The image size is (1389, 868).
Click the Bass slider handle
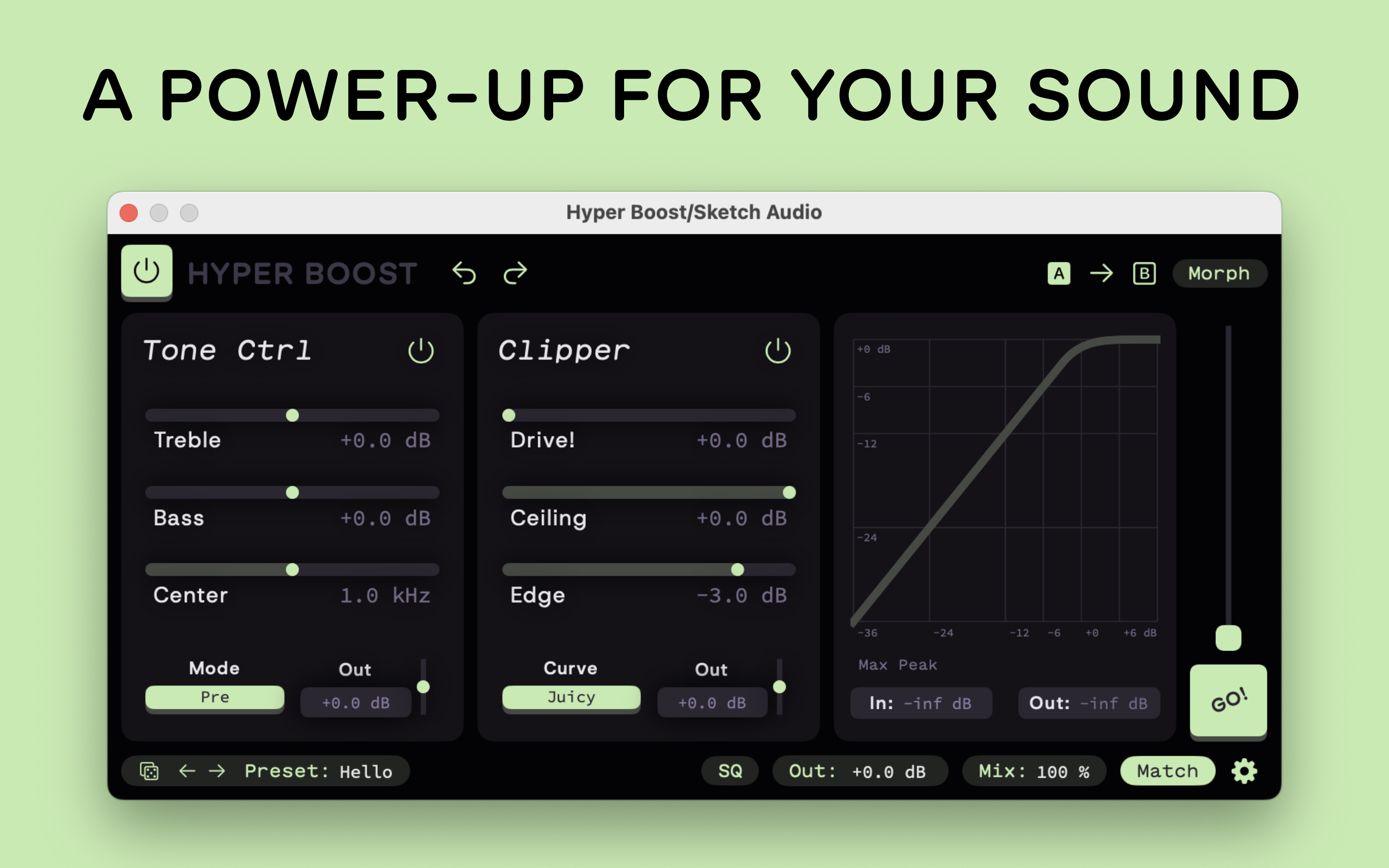(x=292, y=492)
